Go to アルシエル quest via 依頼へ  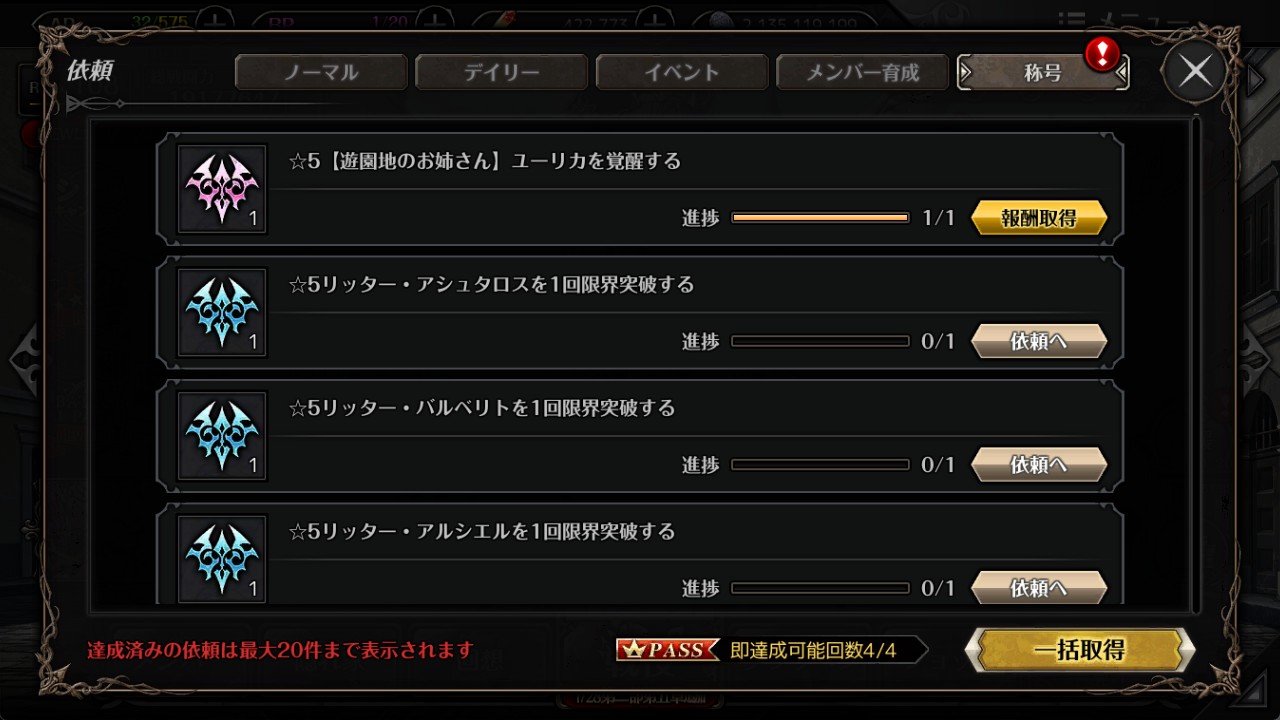(x=1039, y=588)
